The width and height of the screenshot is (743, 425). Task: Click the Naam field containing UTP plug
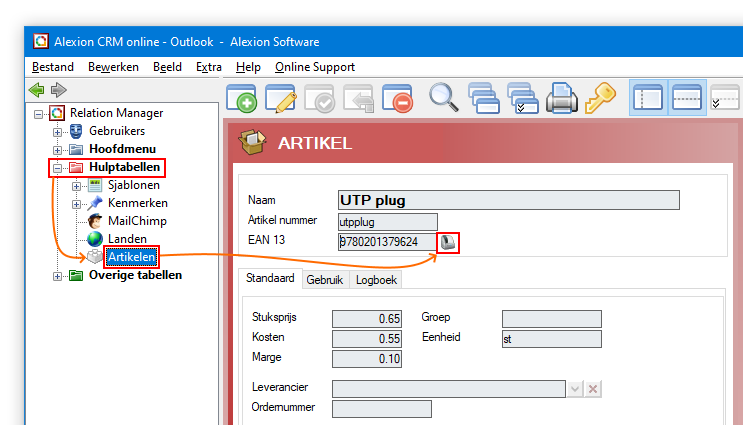pos(508,200)
